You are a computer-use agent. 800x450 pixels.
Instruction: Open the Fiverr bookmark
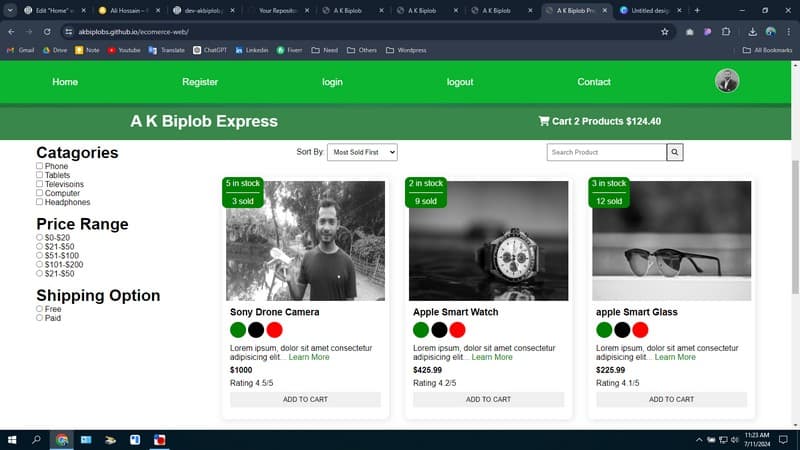tap(289, 50)
